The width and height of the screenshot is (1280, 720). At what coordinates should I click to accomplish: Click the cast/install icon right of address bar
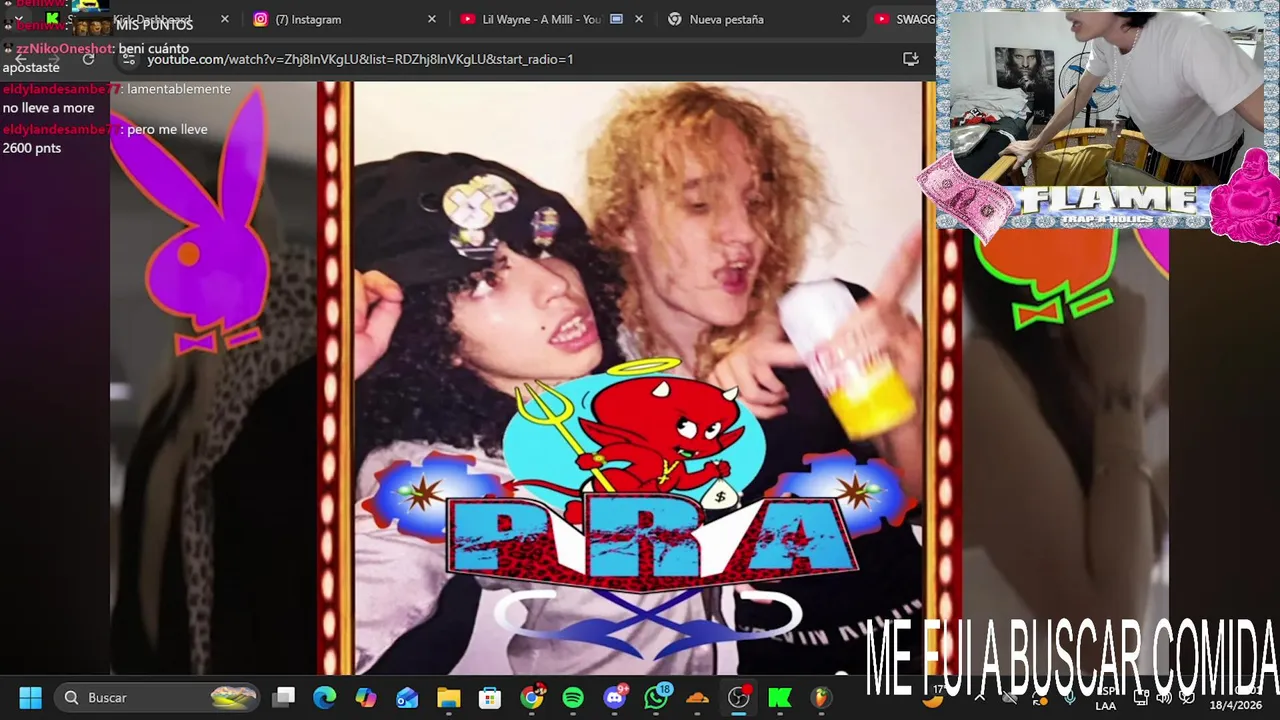click(911, 59)
